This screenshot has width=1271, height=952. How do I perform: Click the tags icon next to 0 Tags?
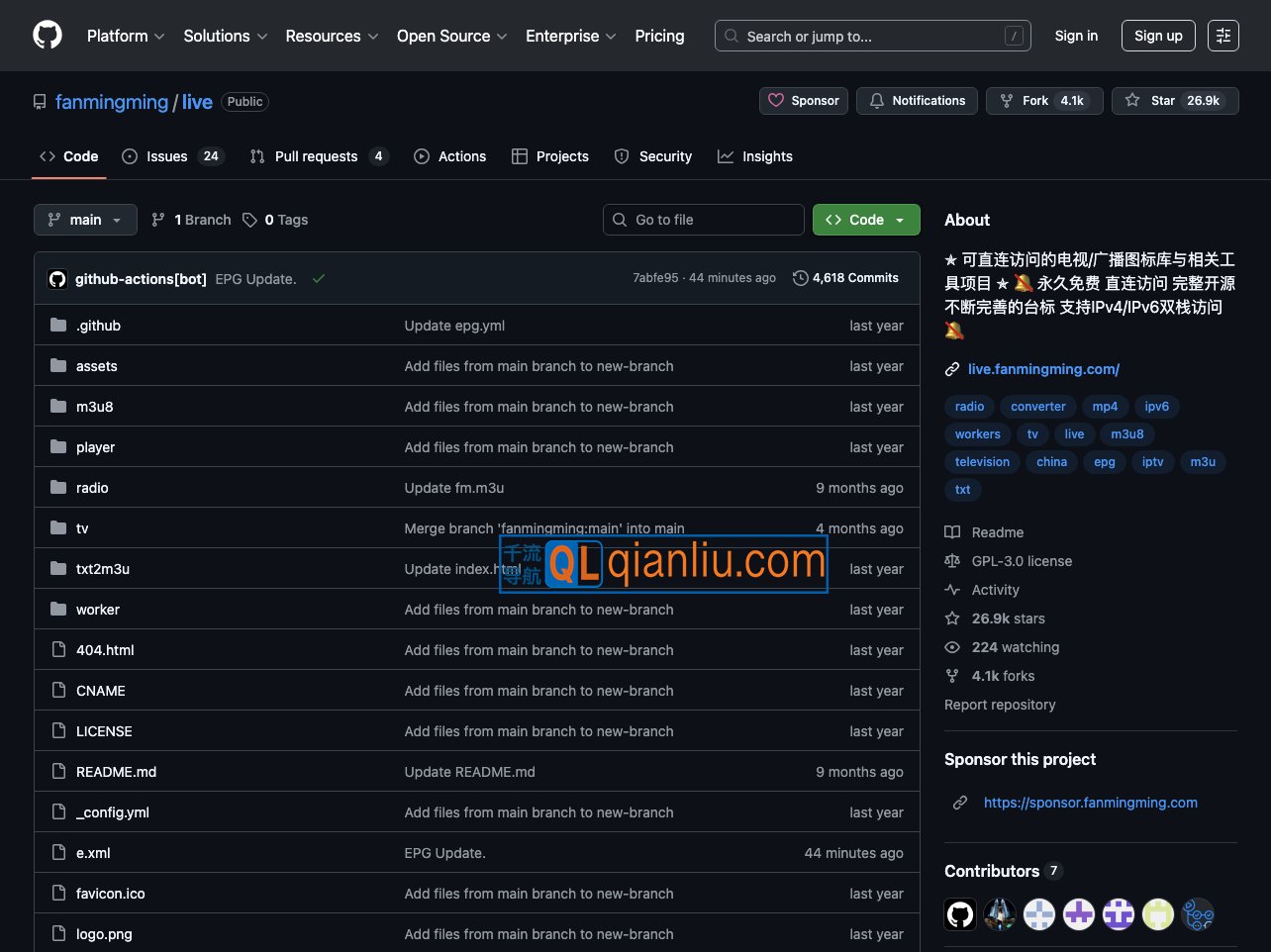250,220
